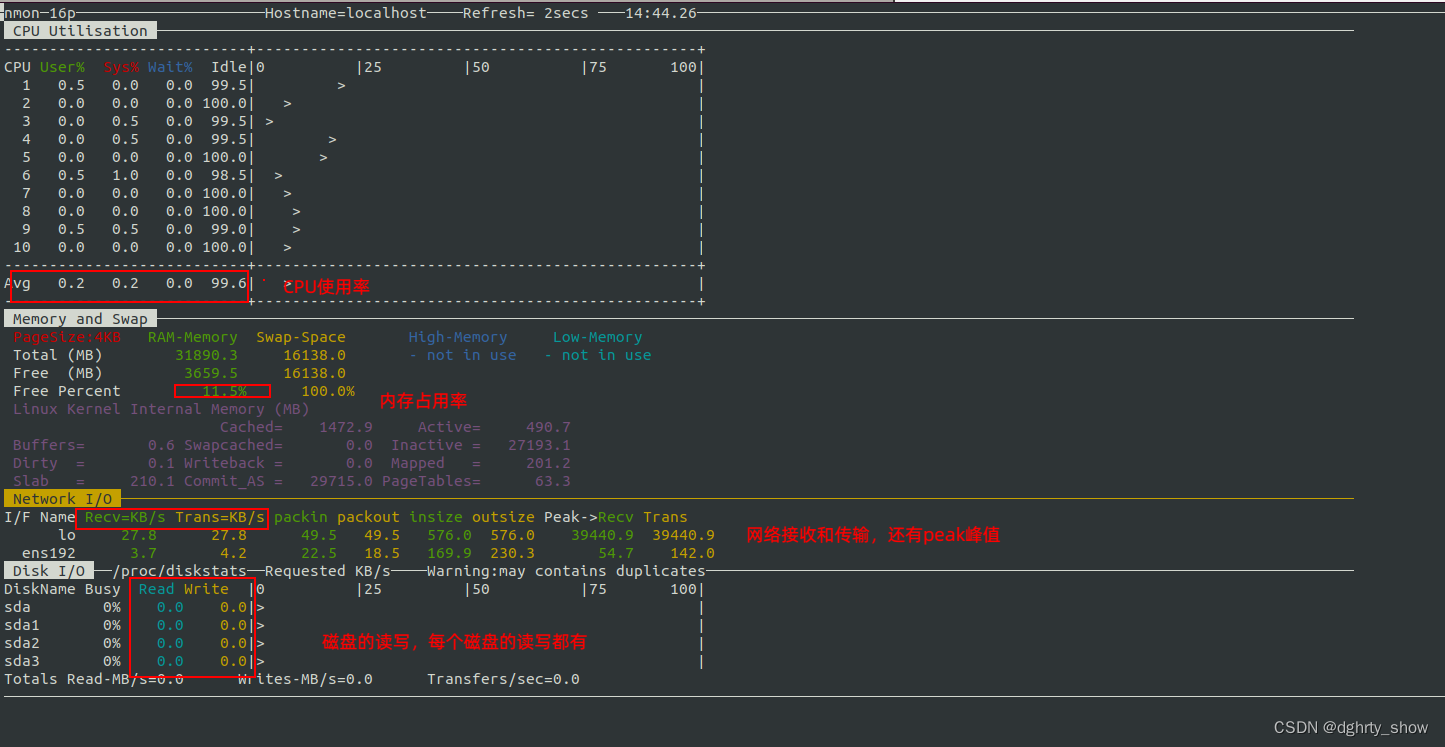The width and height of the screenshot is (1445, 747).
Task: Click the ens192 interface name
Action: [48, 553]
